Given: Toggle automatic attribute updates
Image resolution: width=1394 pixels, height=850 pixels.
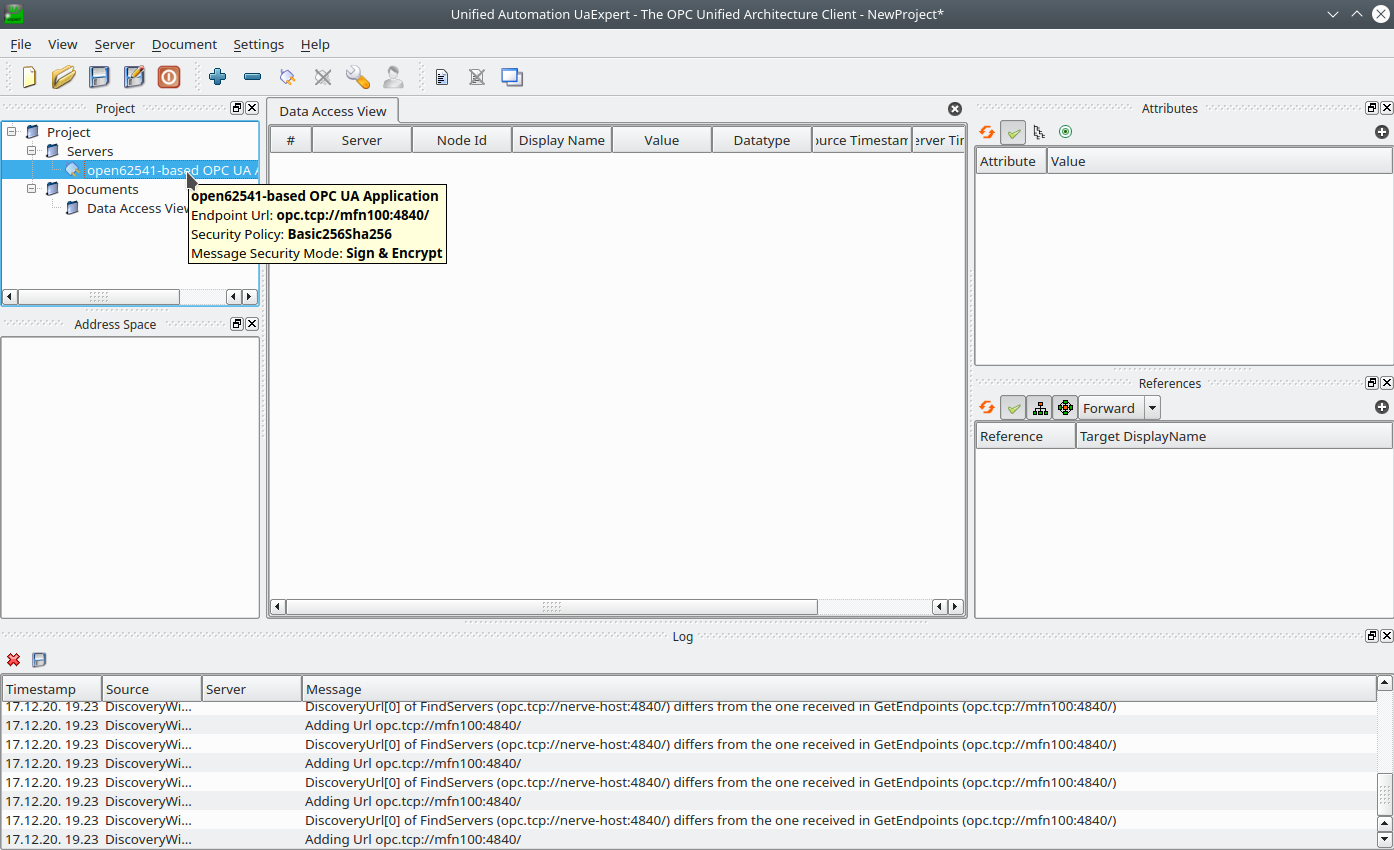Looking at the screenshot, I should click(x=1013, y=131).
